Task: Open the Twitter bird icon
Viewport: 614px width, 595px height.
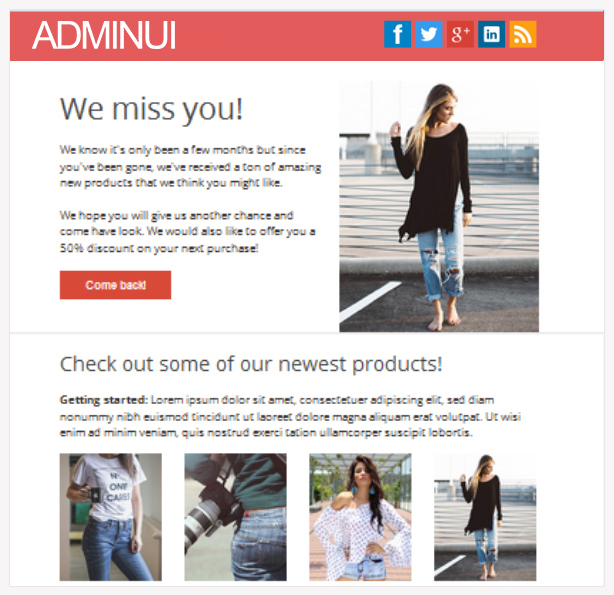Action: coord(429,34)
